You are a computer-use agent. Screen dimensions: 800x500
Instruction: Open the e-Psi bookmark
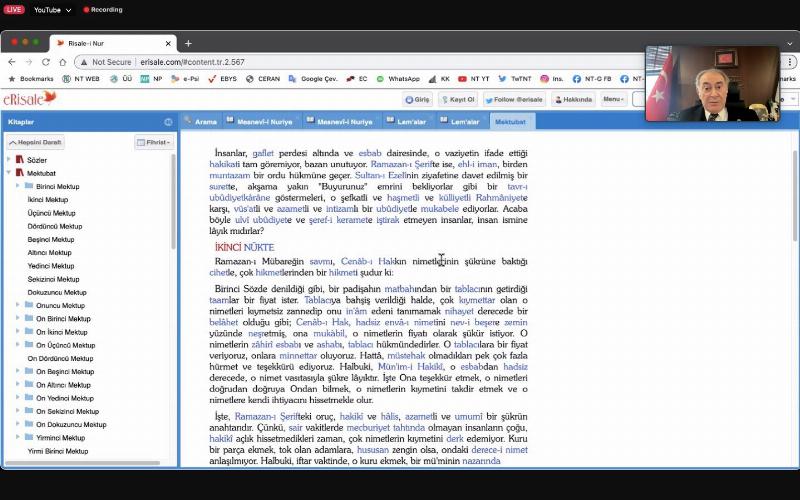[x=185, y=79]
